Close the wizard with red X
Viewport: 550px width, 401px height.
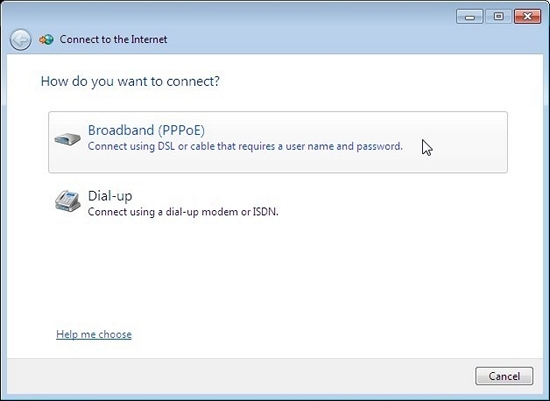pyautogui.click(x=527, y=16)
